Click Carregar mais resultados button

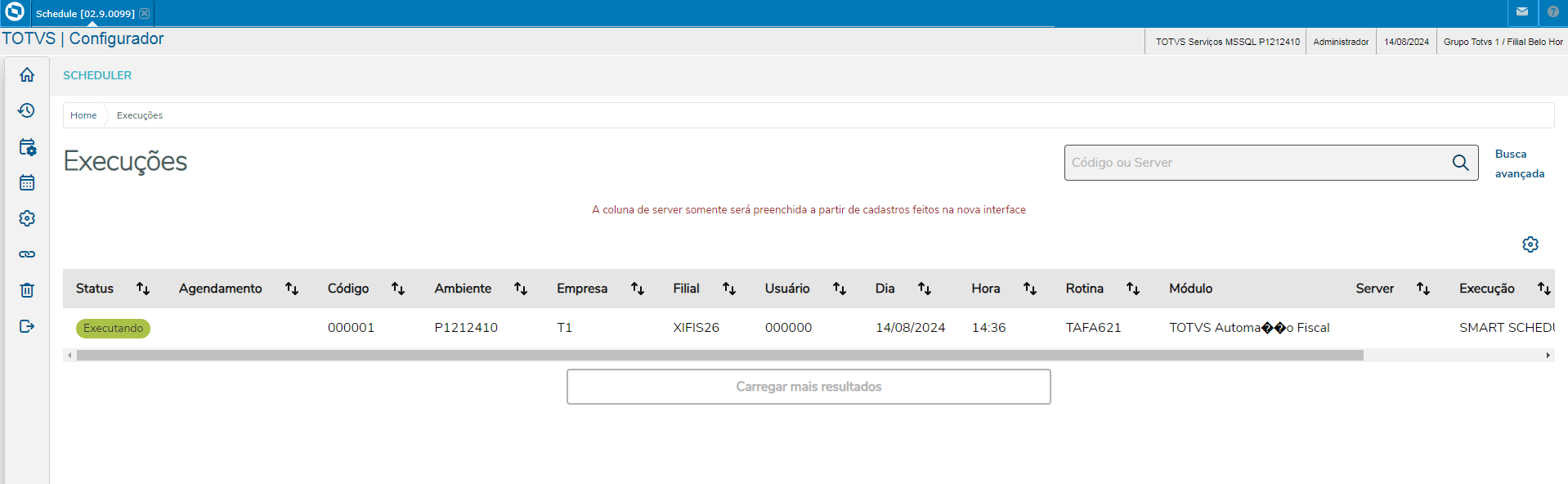pyautogui.click(x=809, y=387)
